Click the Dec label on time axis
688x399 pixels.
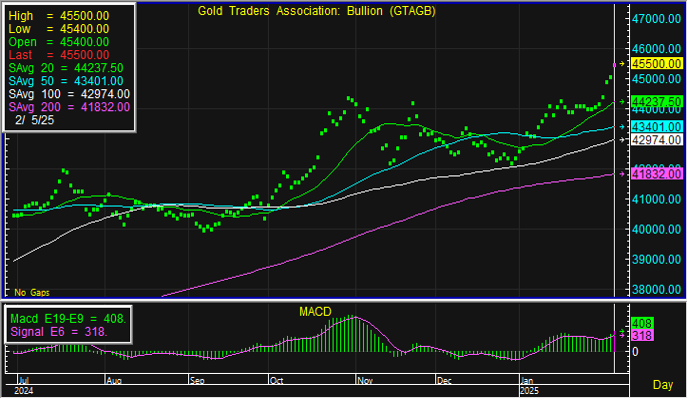coord(444,380)
